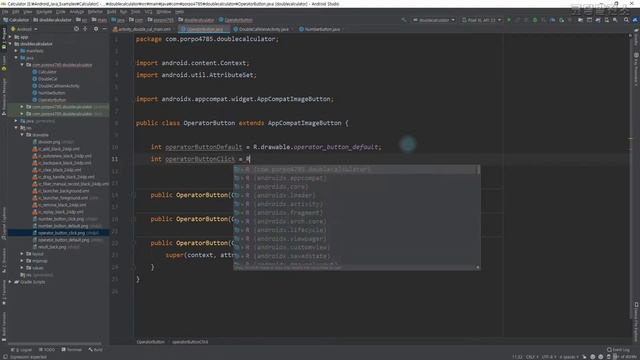This screenshot has height=360, width=640.
Task: Collapse the drawable folder
Action: click(22, 135)
